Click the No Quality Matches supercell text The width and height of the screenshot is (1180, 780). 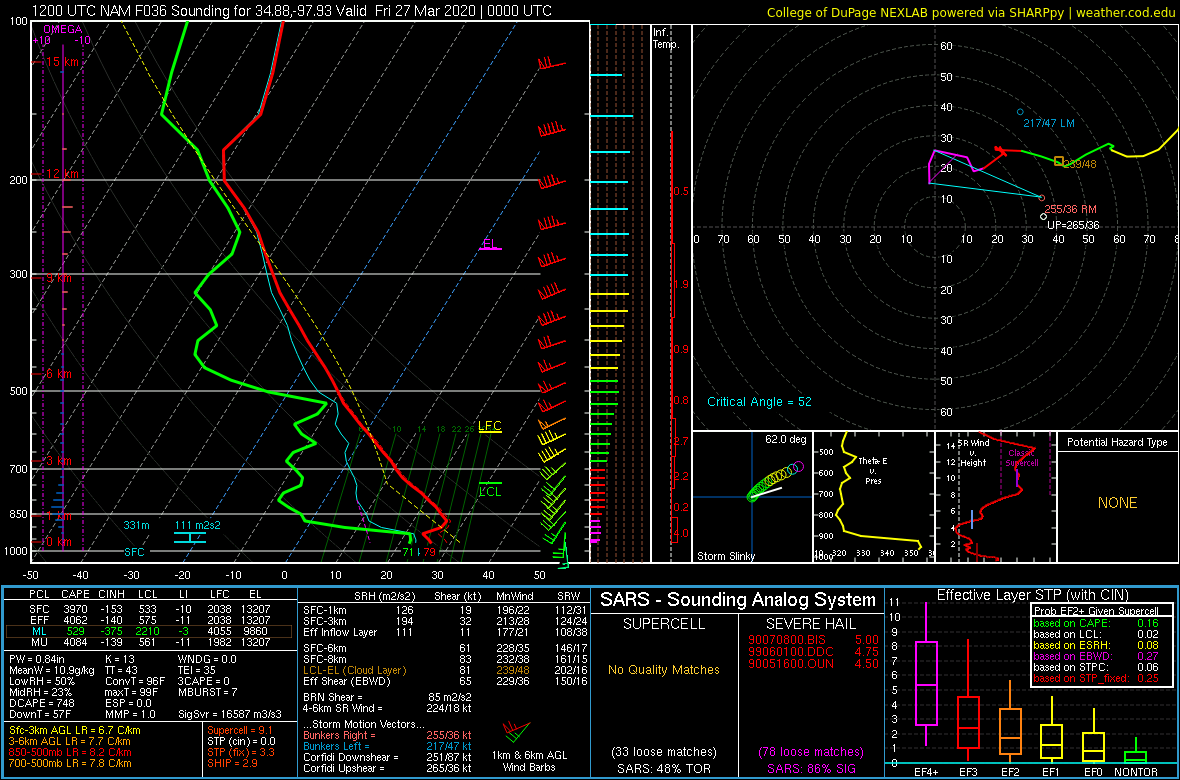[664, 669]
